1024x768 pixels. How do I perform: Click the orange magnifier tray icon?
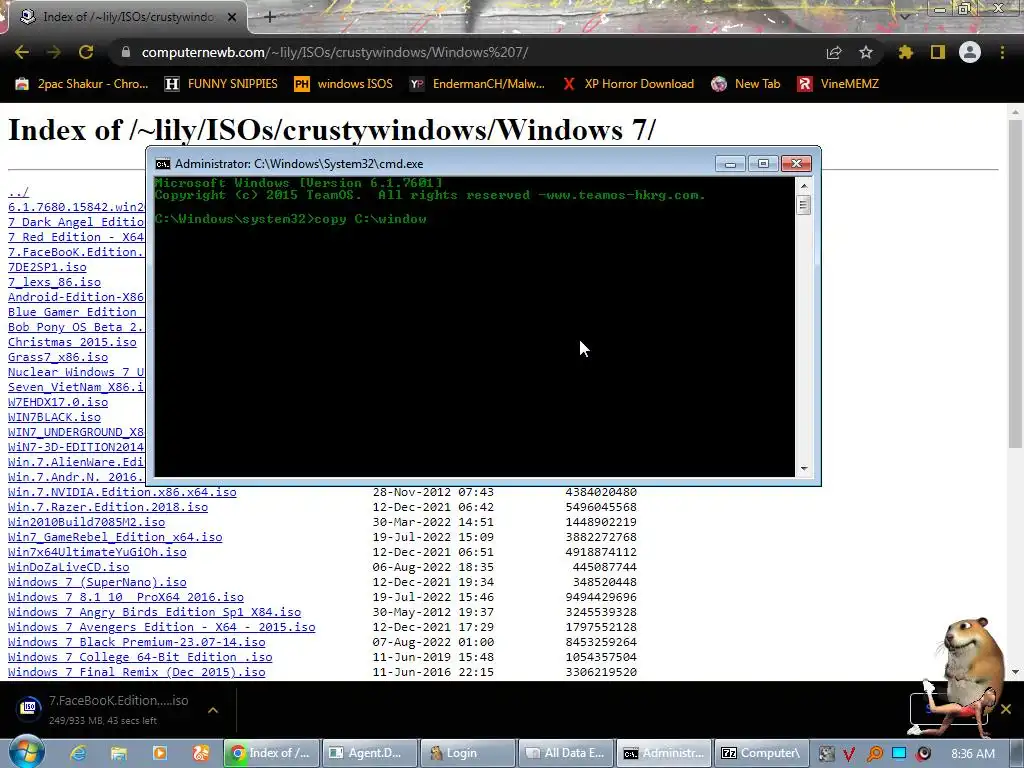pyautogui.click(x=874, y=754)
